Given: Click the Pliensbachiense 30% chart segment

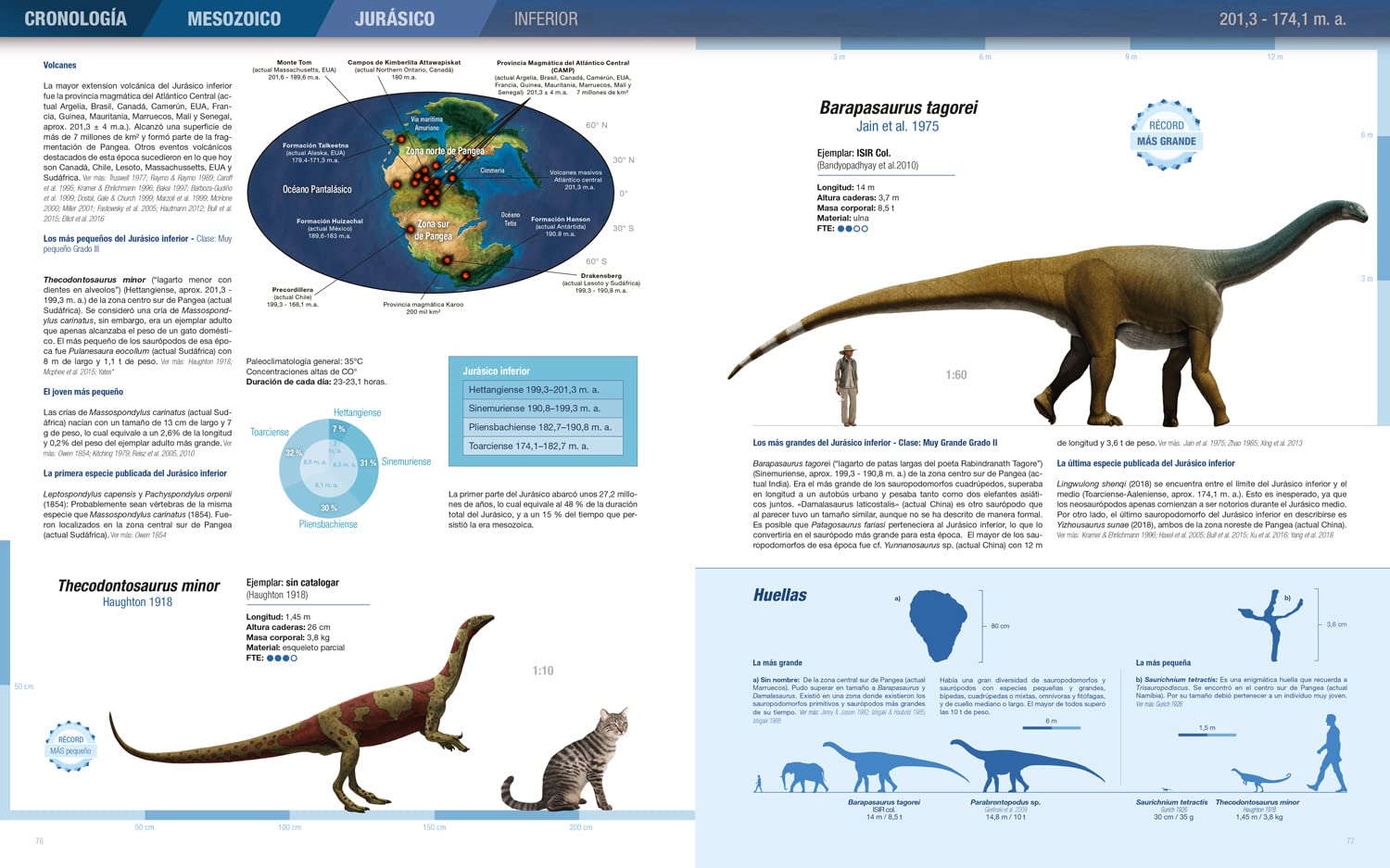Looking at the screenshot, I should point(329,506).
